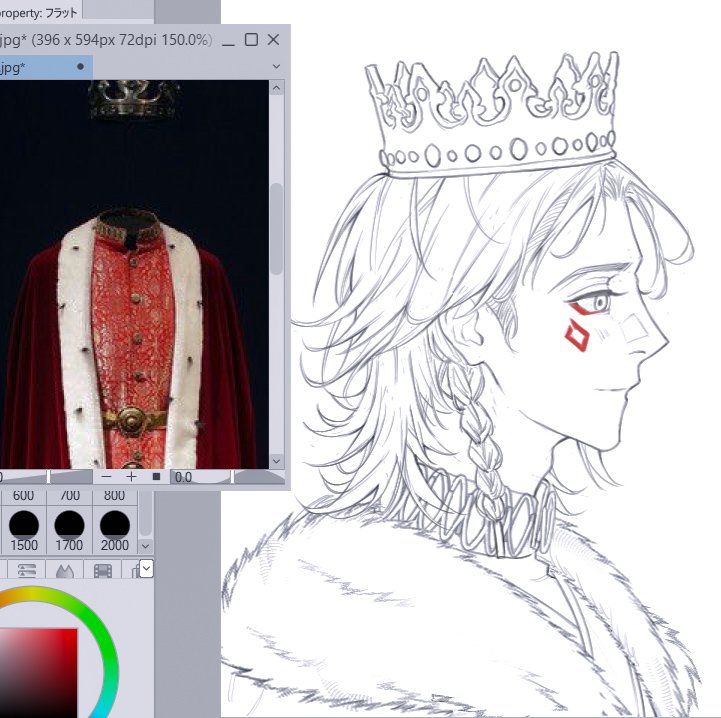This screenshot has width=721, height=718.
Task: Maximize the reference image window
Action: pyautogui.click(x=251, y=40)
